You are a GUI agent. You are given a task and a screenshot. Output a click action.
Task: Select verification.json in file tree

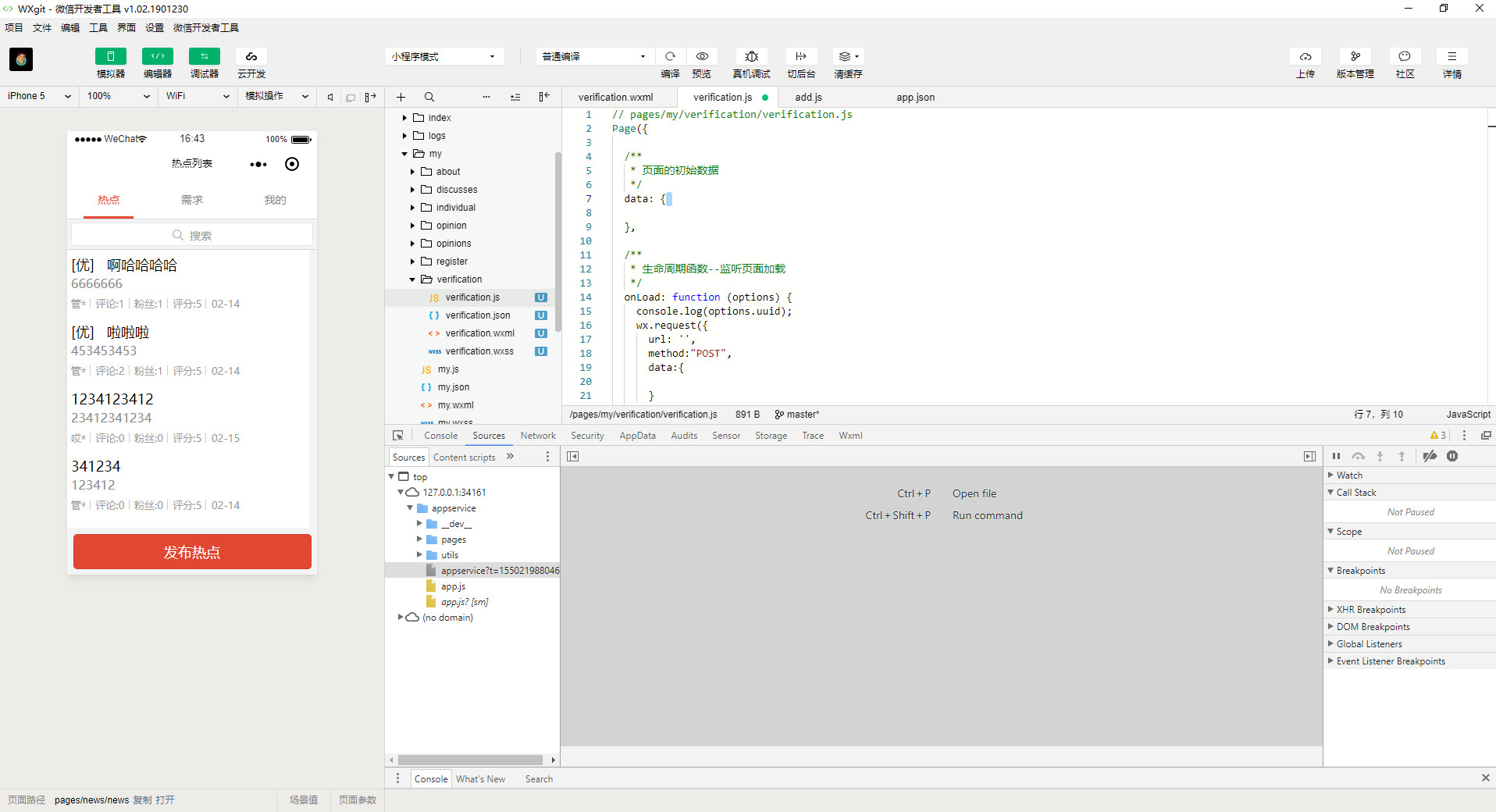pyautogui.click(x=478, y=315)
